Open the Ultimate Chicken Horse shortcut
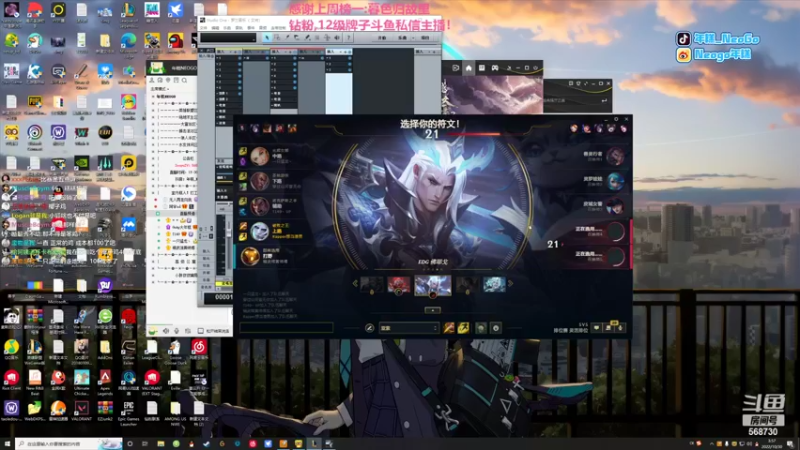The image size is (800, 450). (82, 381)
